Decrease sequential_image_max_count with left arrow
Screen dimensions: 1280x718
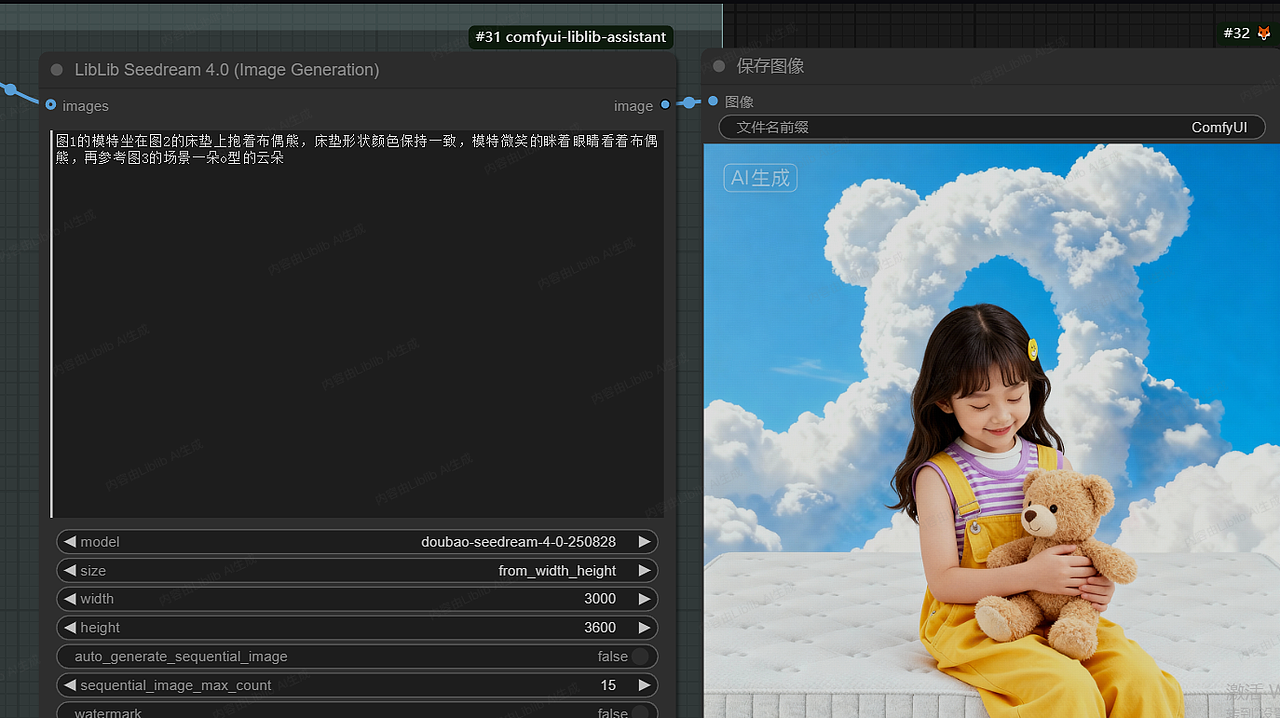click(x=69, y=685)
